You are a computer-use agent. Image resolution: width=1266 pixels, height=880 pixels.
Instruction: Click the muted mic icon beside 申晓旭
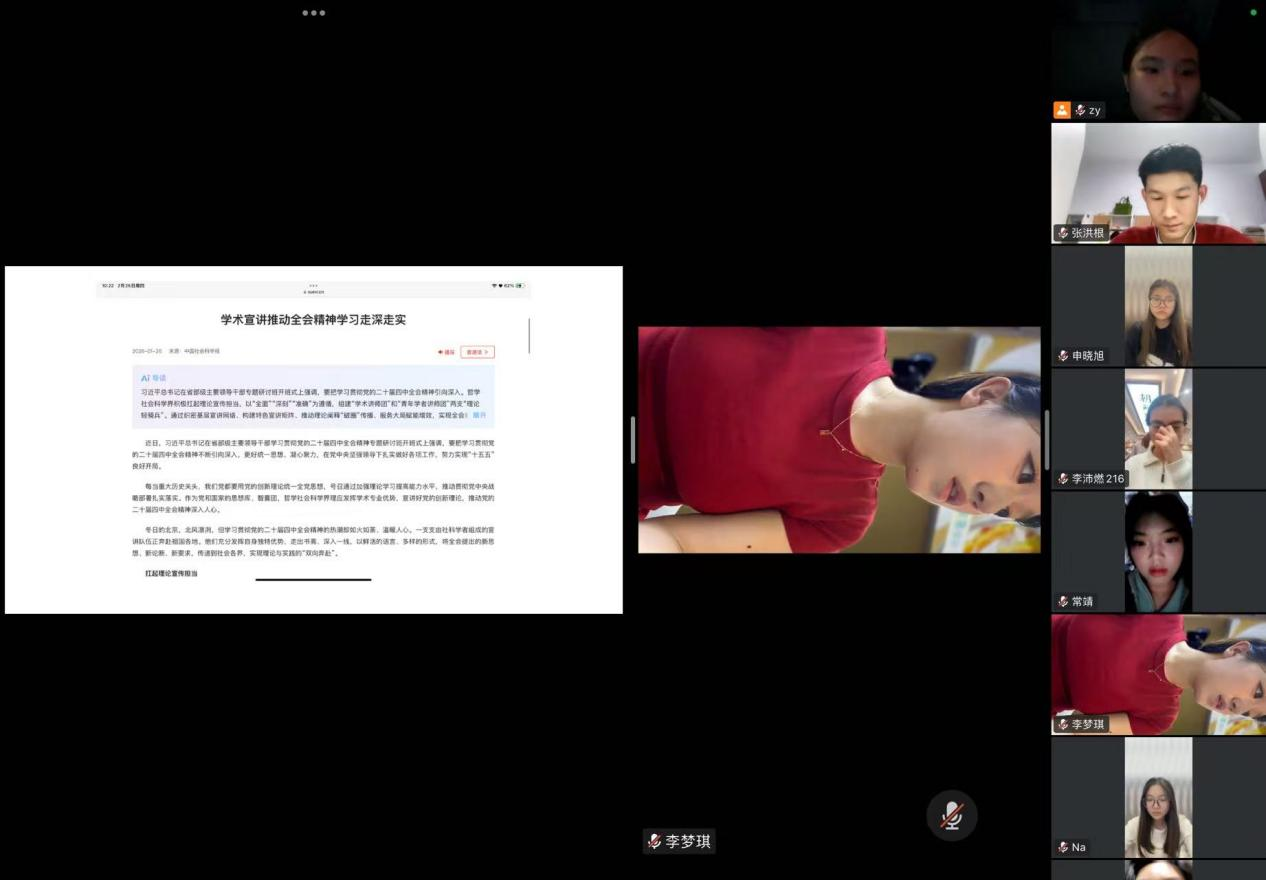[1062, 356]
